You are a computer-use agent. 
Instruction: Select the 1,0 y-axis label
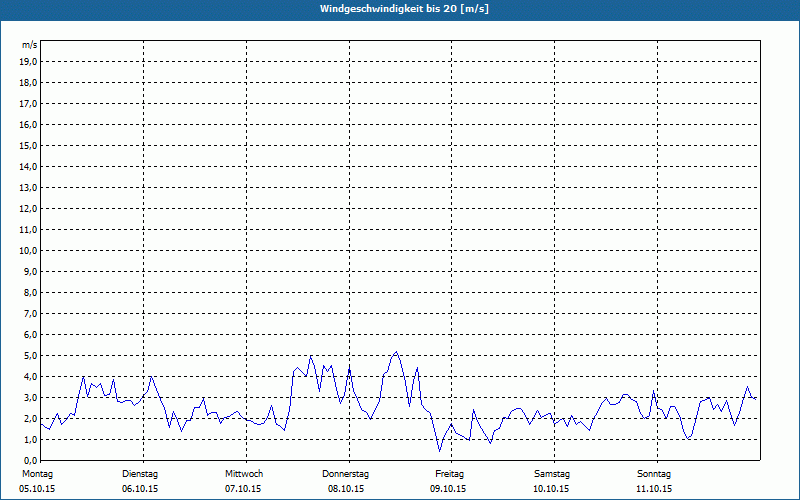(30, 439)
